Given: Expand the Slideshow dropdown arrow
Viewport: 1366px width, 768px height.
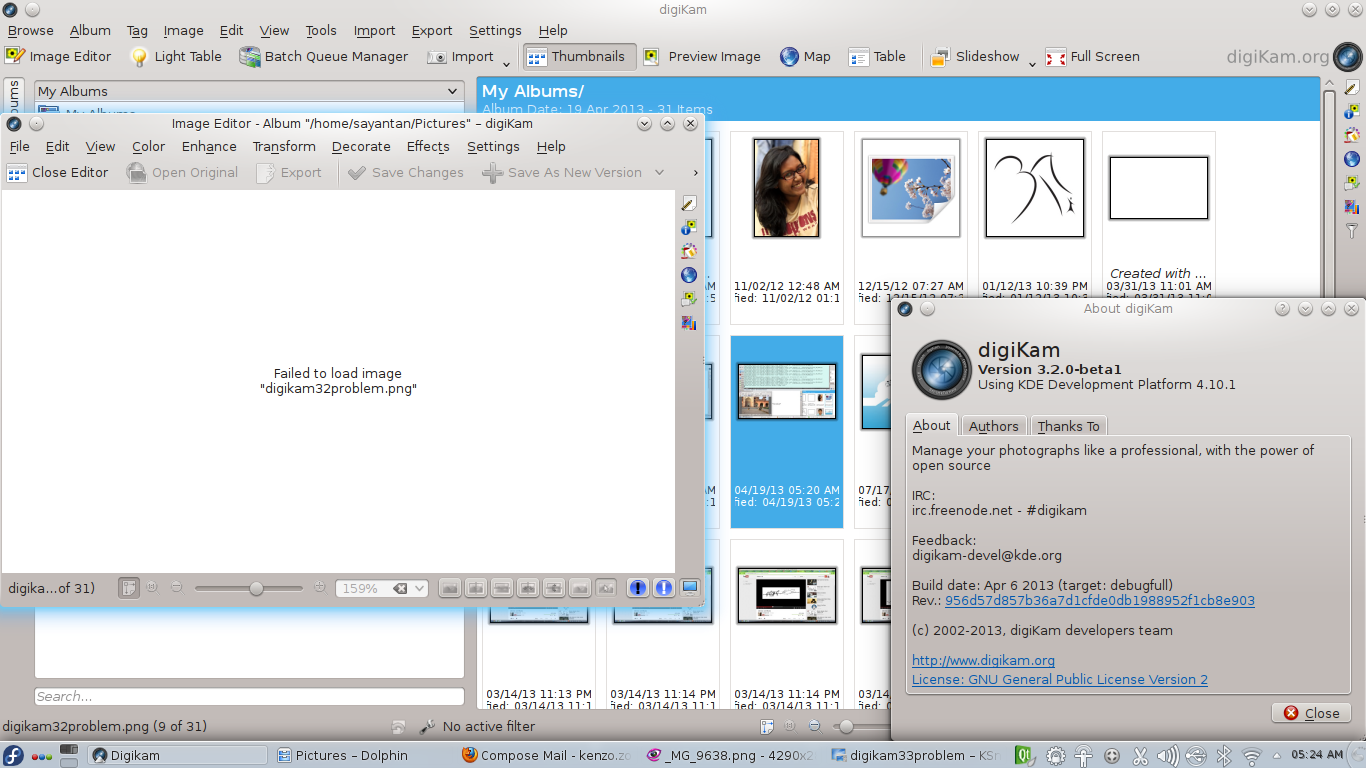Looking at the screenshot, I should [1032, 62].
